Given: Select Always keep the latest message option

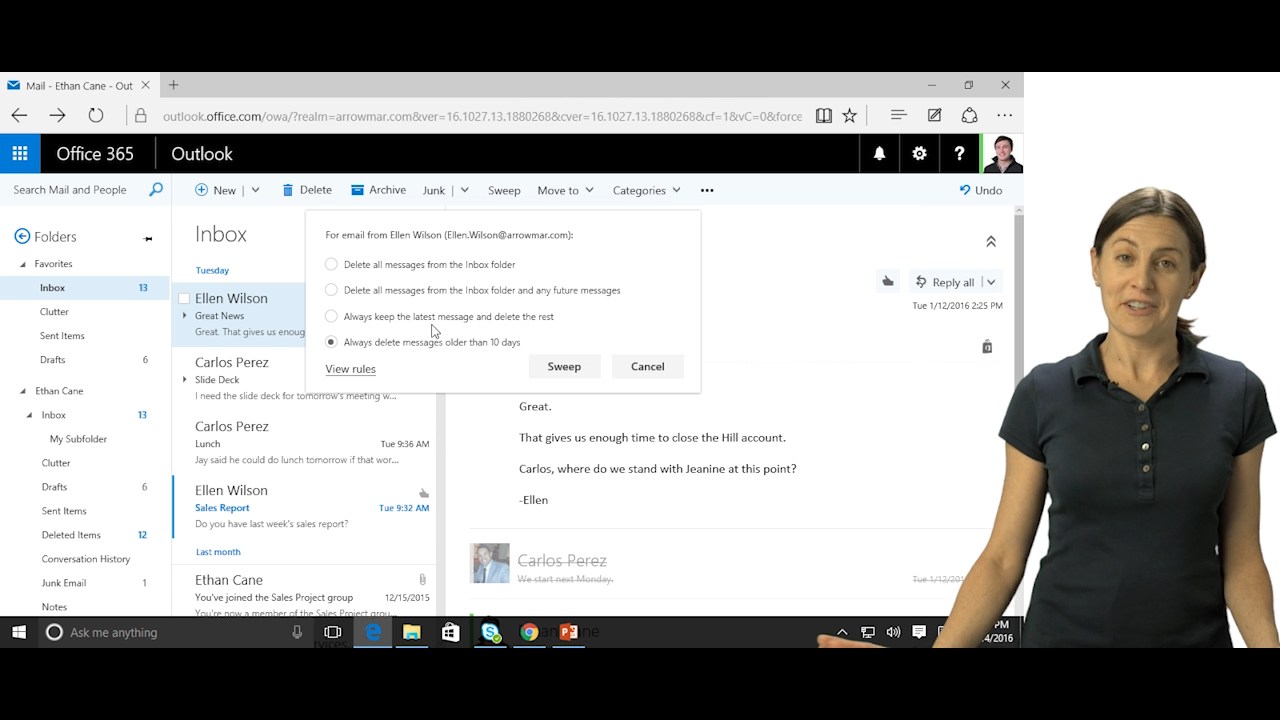Looking at the screenshot, I should (x=331, y=316).
